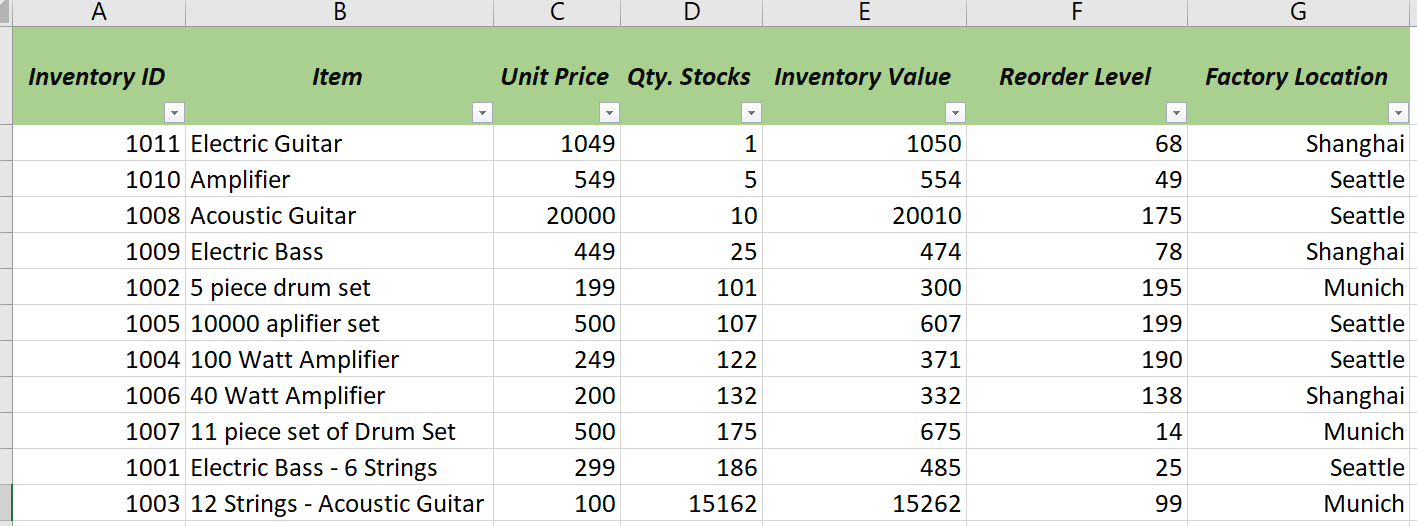The width and height of the screenshot is (1417, 526).
Task: Expand the Factory Location filter arrow
Action: [1398, 113]
